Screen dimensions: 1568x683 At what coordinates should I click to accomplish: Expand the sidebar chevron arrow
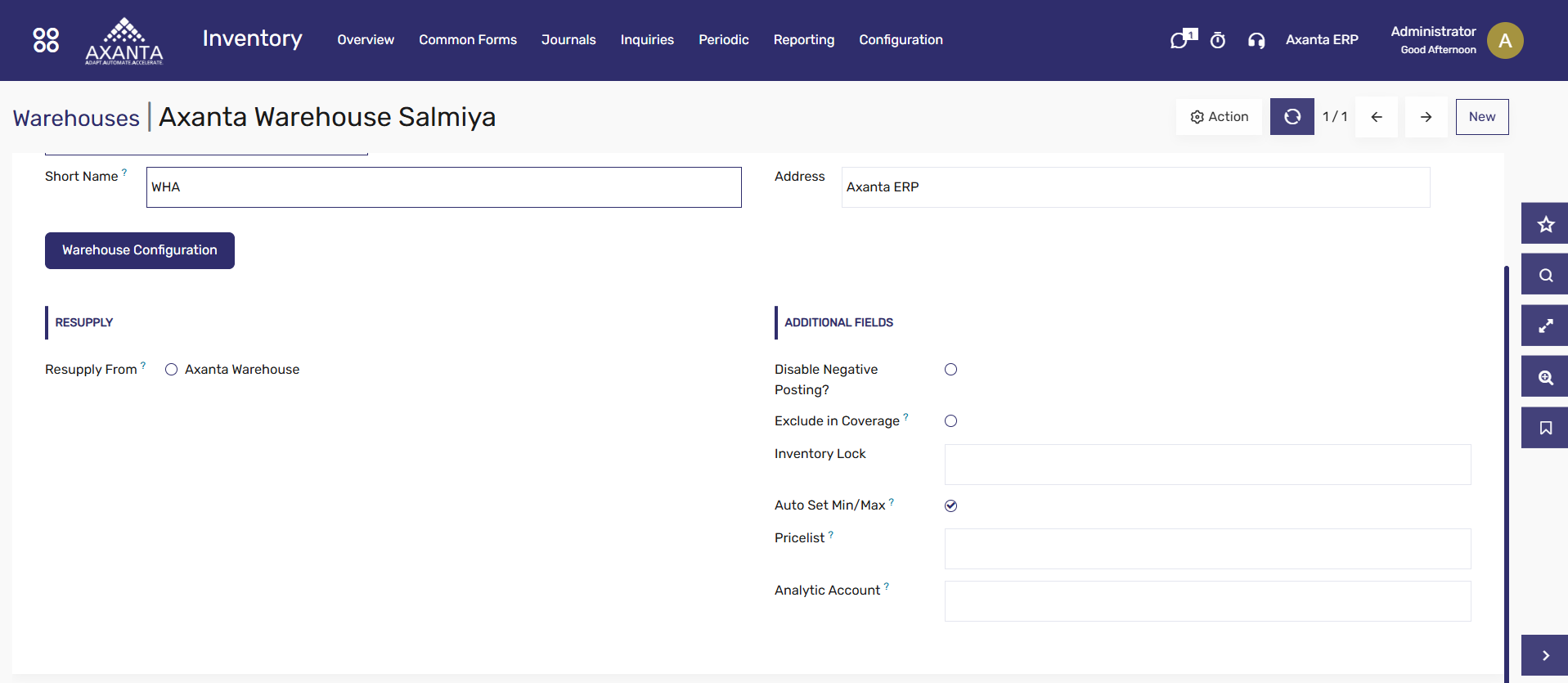pos(1545,655)
